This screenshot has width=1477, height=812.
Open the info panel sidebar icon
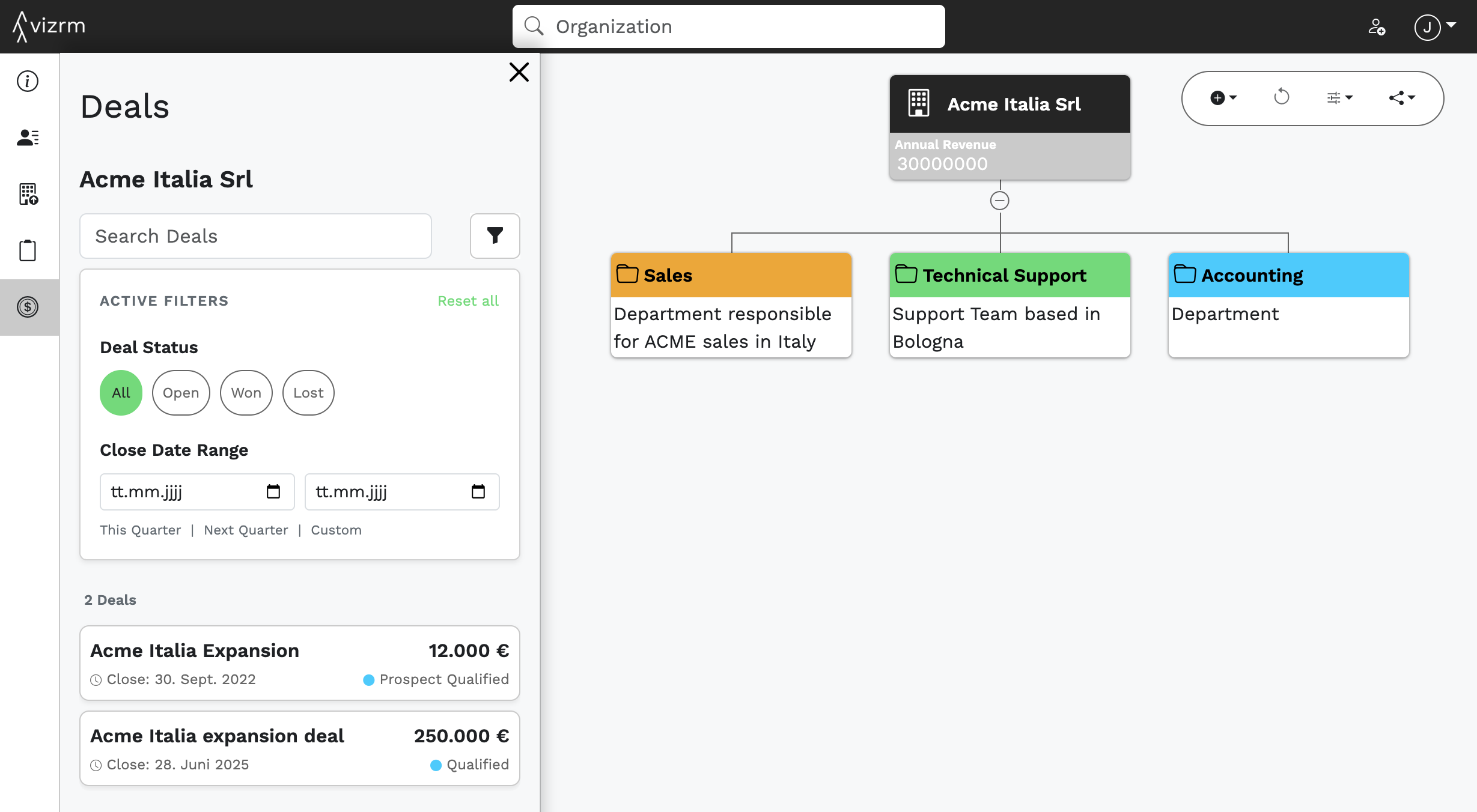28,81
